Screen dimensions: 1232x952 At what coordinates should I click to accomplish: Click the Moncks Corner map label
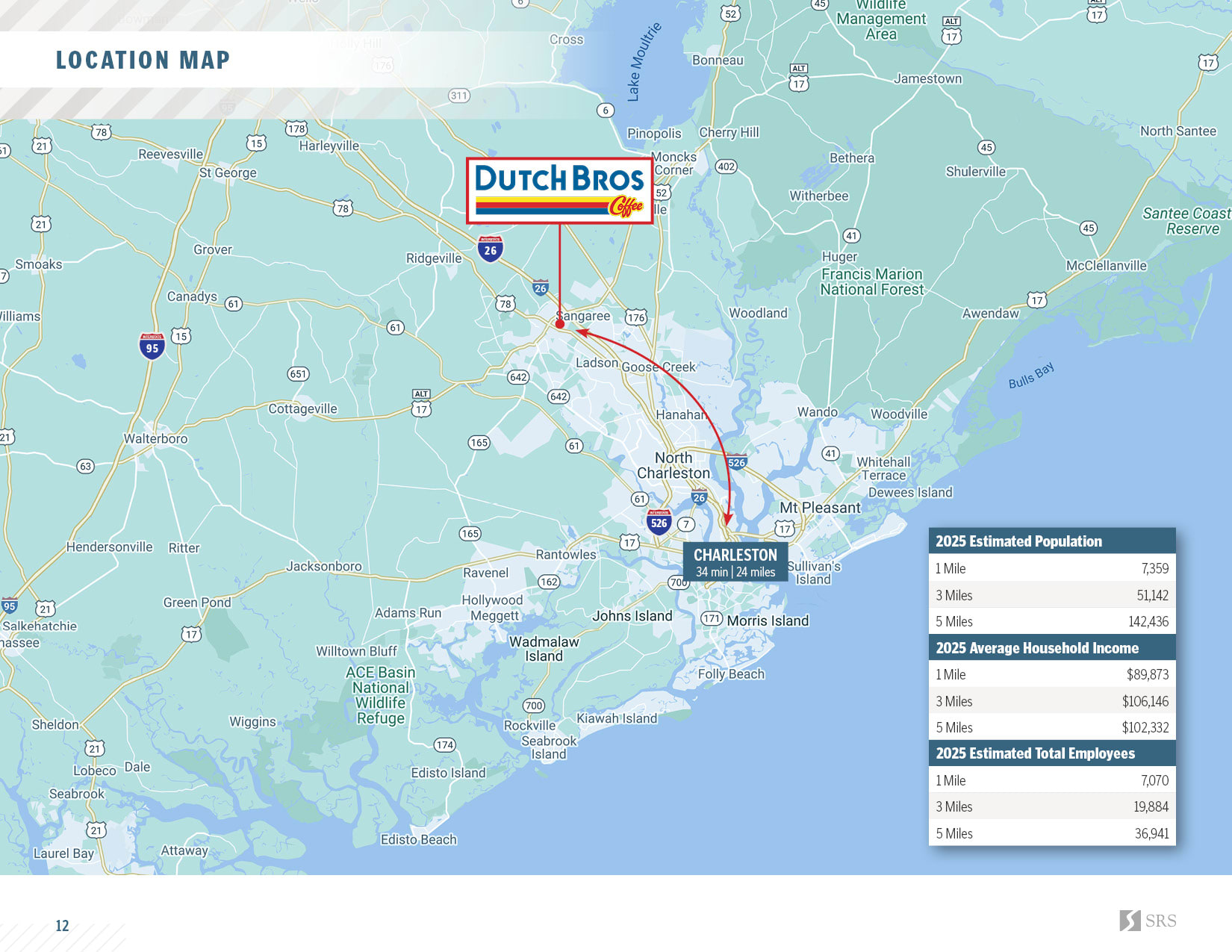point(673,164)
